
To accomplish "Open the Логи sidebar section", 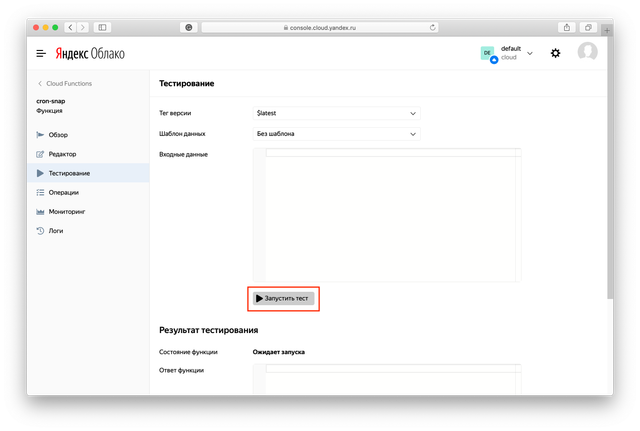I will click(56, 231).
